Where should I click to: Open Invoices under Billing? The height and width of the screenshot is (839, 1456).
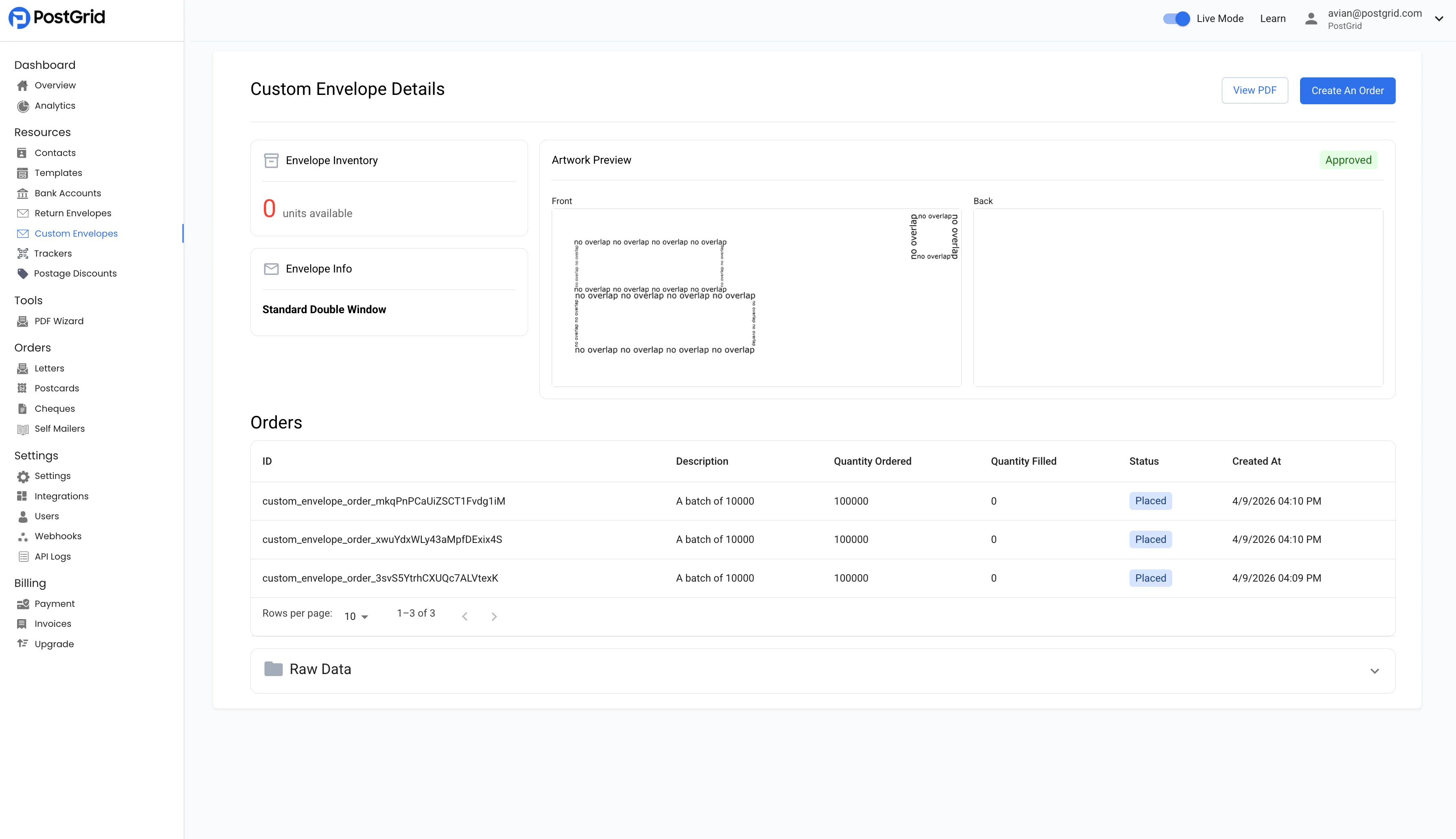pos(53,624)
